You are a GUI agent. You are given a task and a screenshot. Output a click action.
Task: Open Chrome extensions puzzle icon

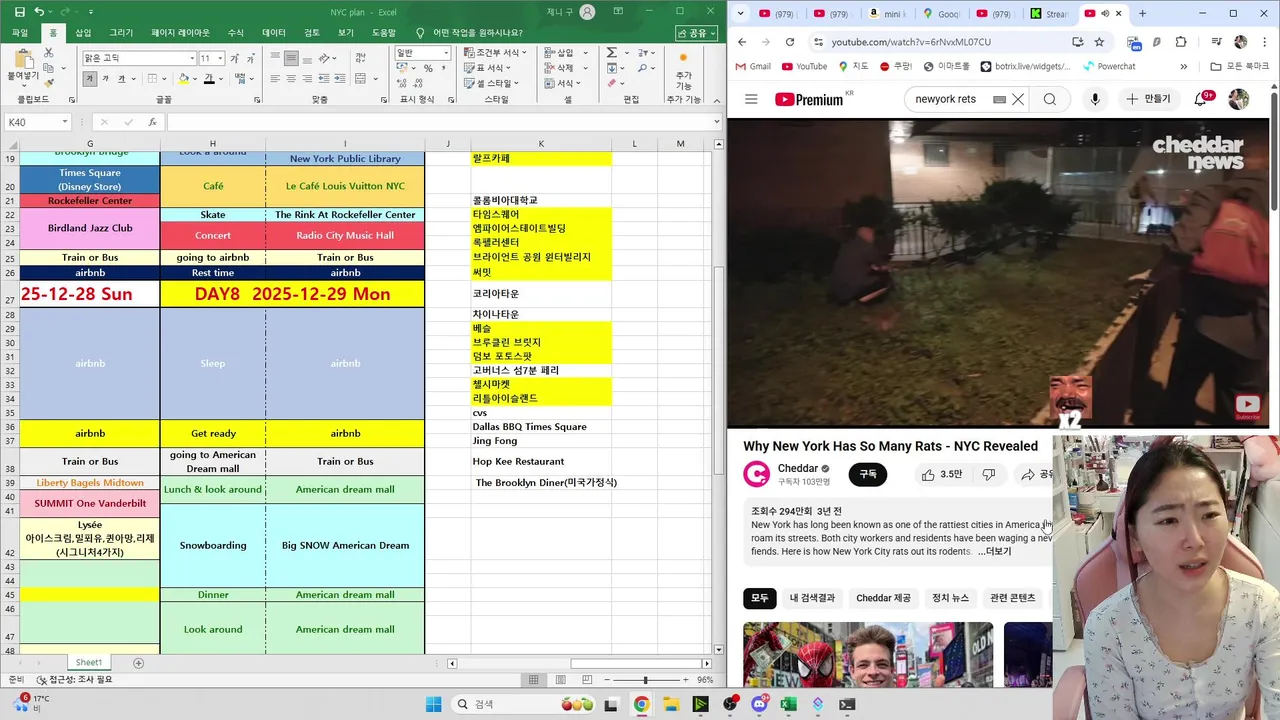coord(1181,42)
